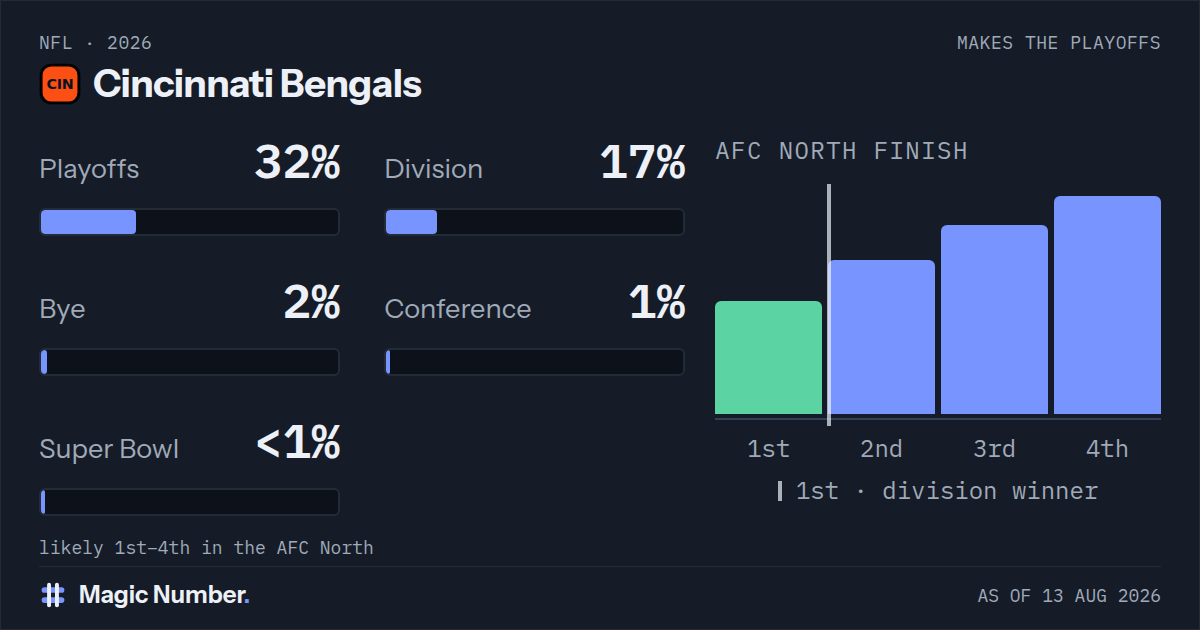Click the Magic Number hash logo icon

click(53, 595)
